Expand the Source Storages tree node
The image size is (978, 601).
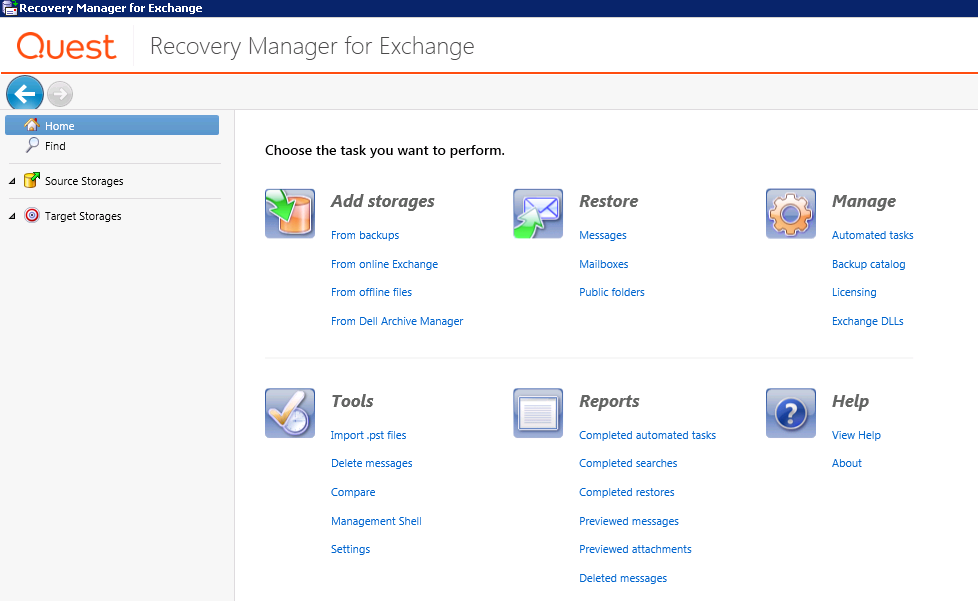point(12,181)
